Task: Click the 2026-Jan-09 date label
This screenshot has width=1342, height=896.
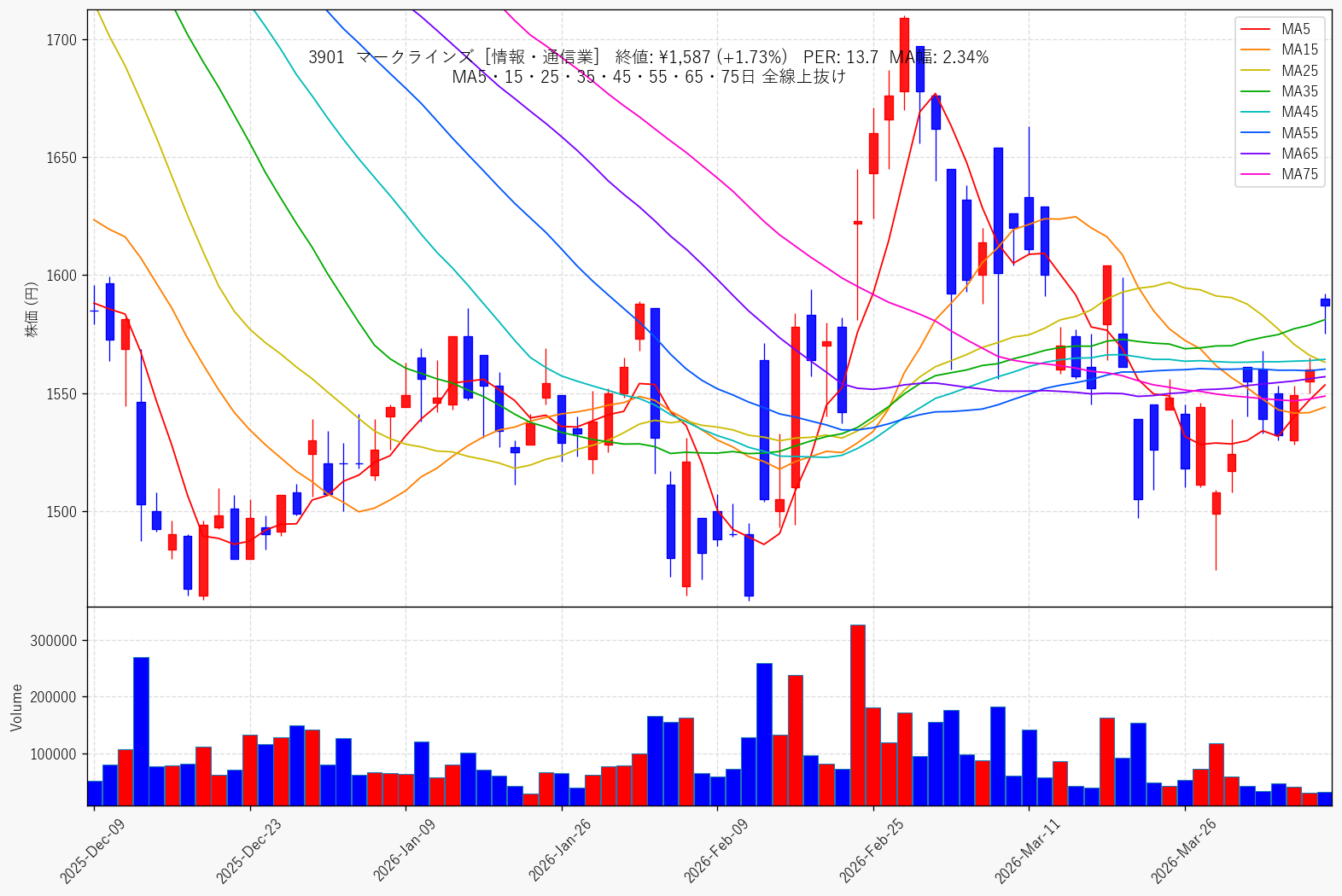Action: (x=404, y=850)
